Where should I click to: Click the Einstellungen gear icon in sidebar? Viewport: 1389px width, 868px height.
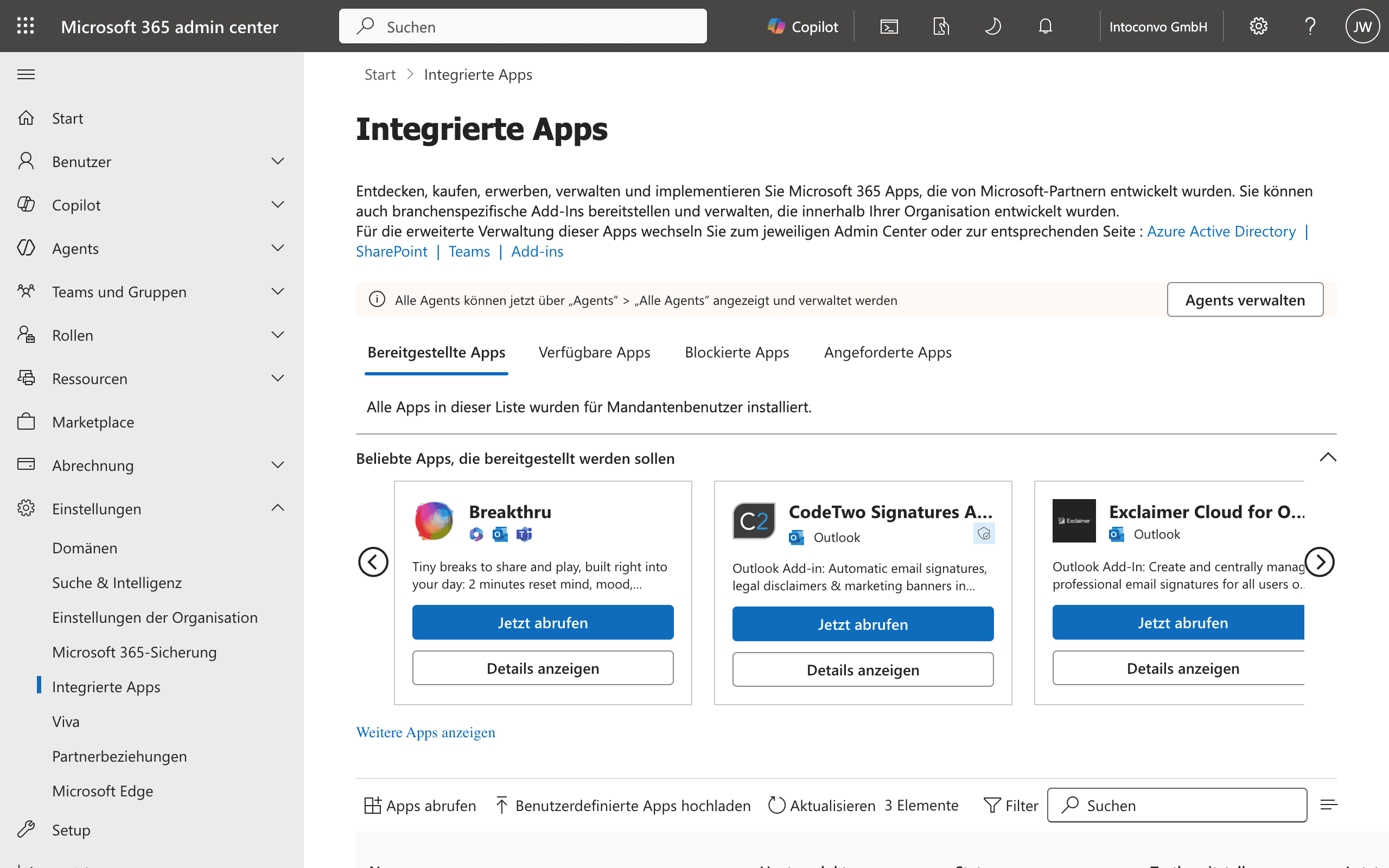click(26, 508)
